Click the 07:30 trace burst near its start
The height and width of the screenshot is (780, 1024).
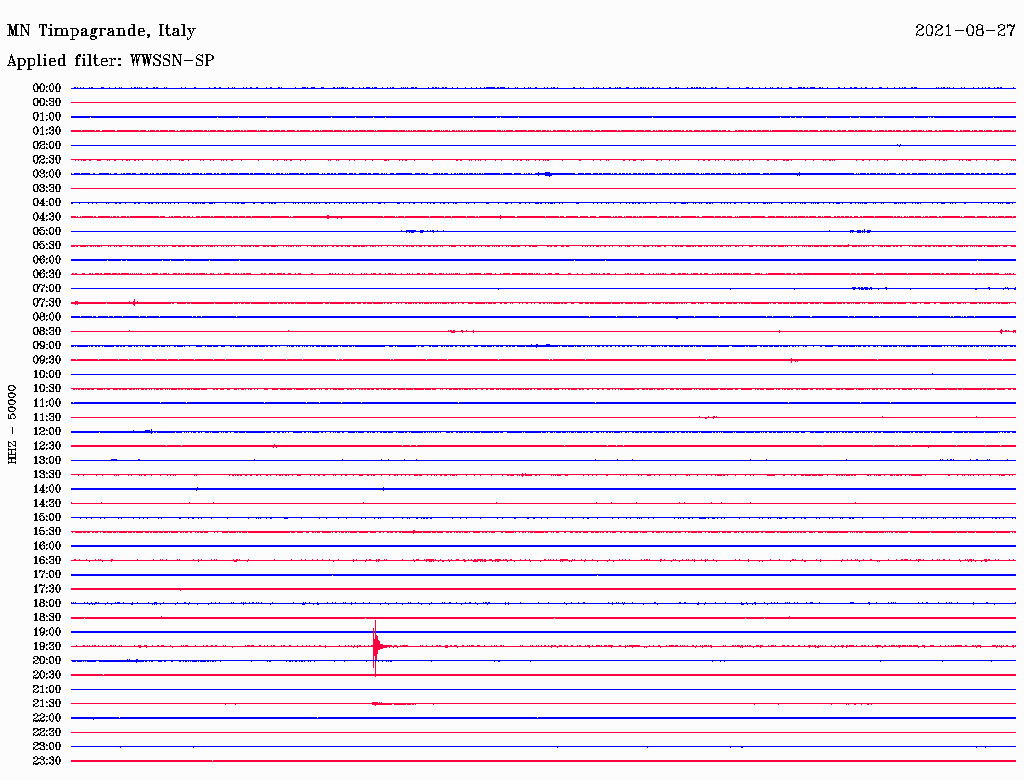tap(134, 302)
